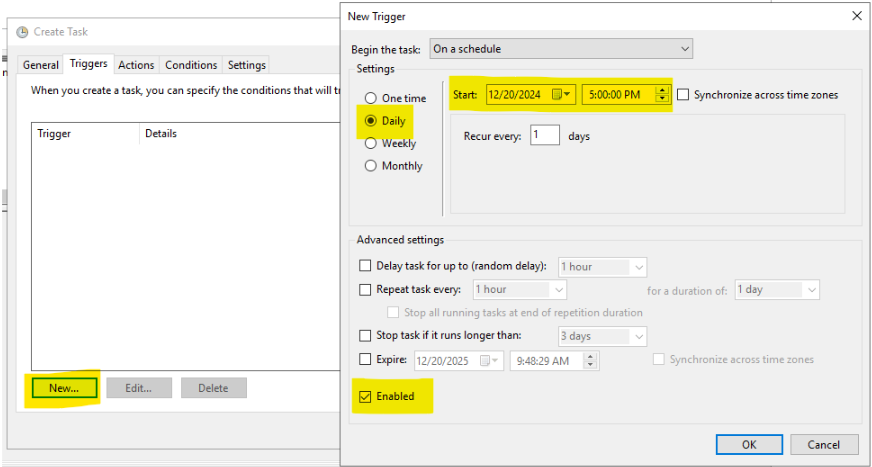
Task: Check Stop task if it runs longer than
Action: 365,335
